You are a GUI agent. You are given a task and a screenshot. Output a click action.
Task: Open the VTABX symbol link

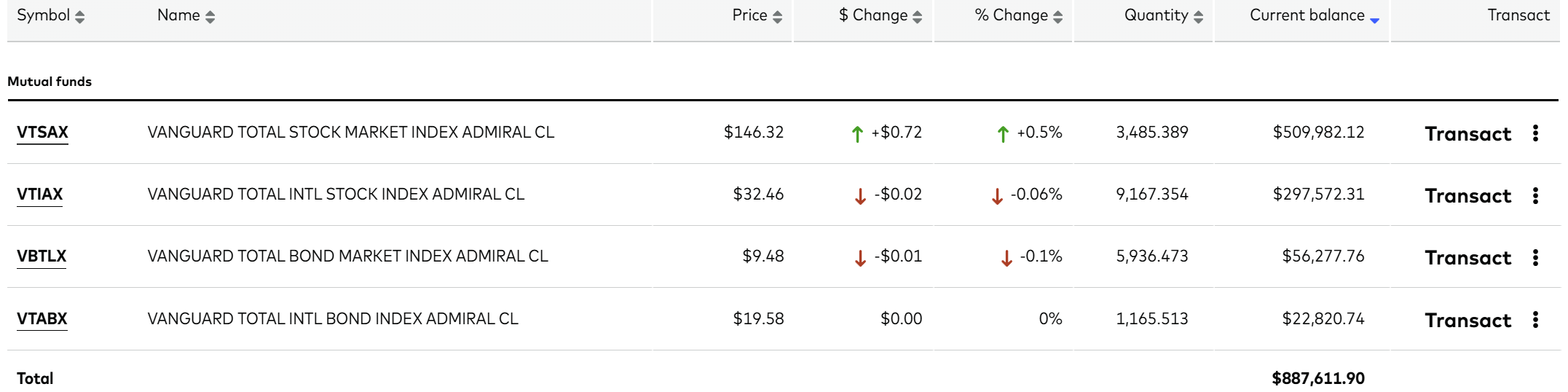(x=42, y=319)
